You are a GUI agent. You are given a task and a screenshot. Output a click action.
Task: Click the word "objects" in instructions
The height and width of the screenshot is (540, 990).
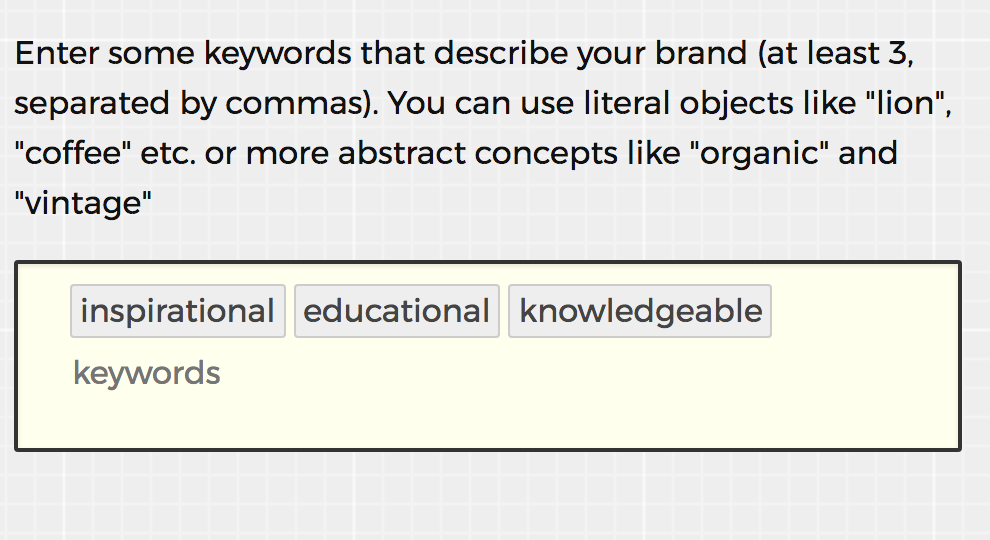(x=736, y=104)
